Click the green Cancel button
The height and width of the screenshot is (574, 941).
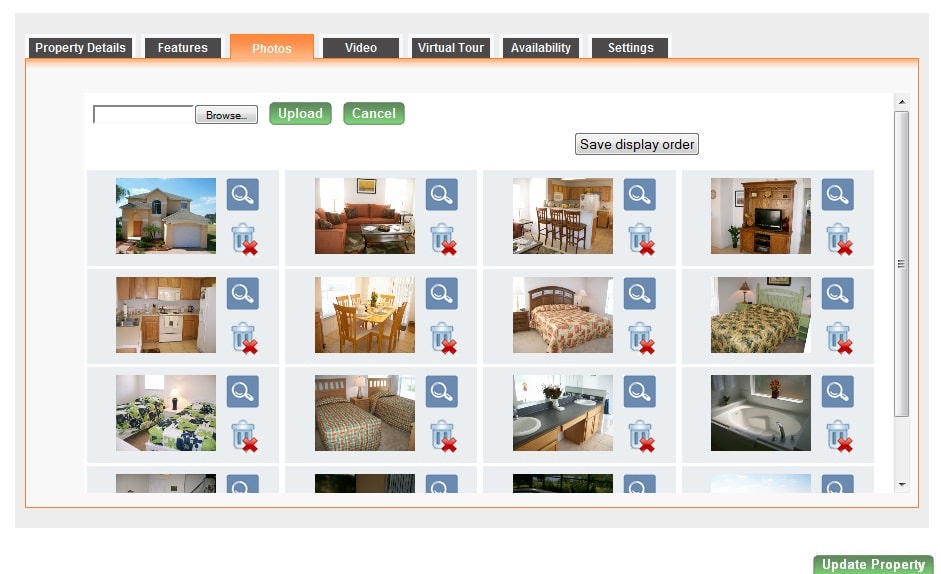coord(374,113)
